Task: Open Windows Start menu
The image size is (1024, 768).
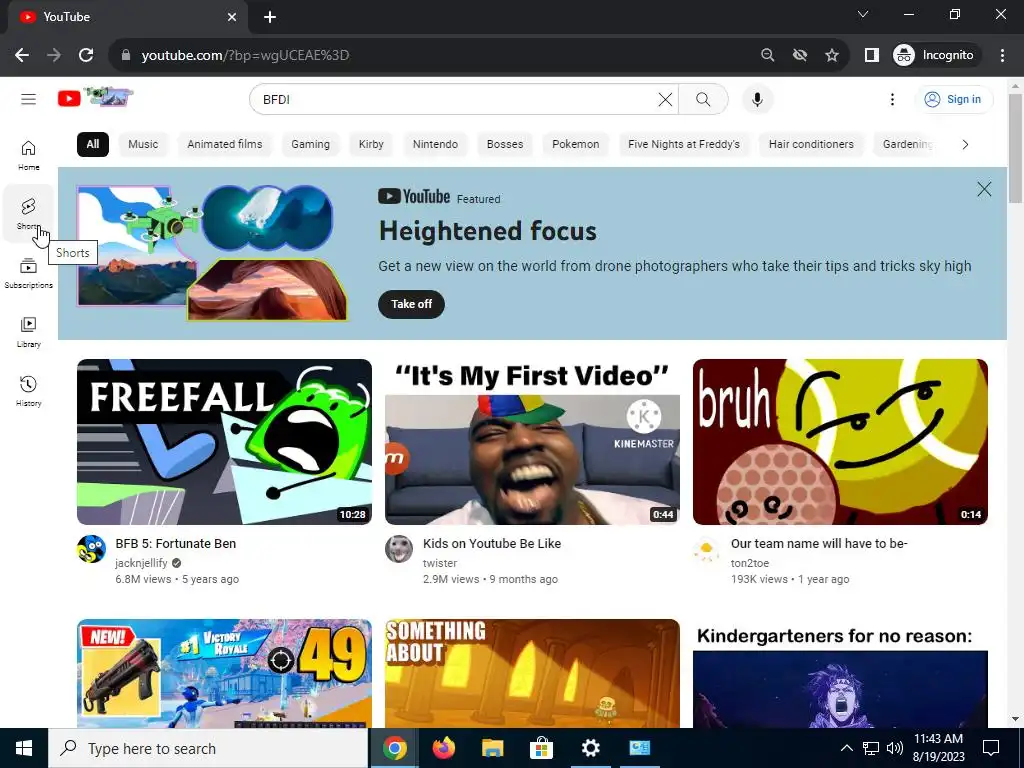Action: point(24,748)
